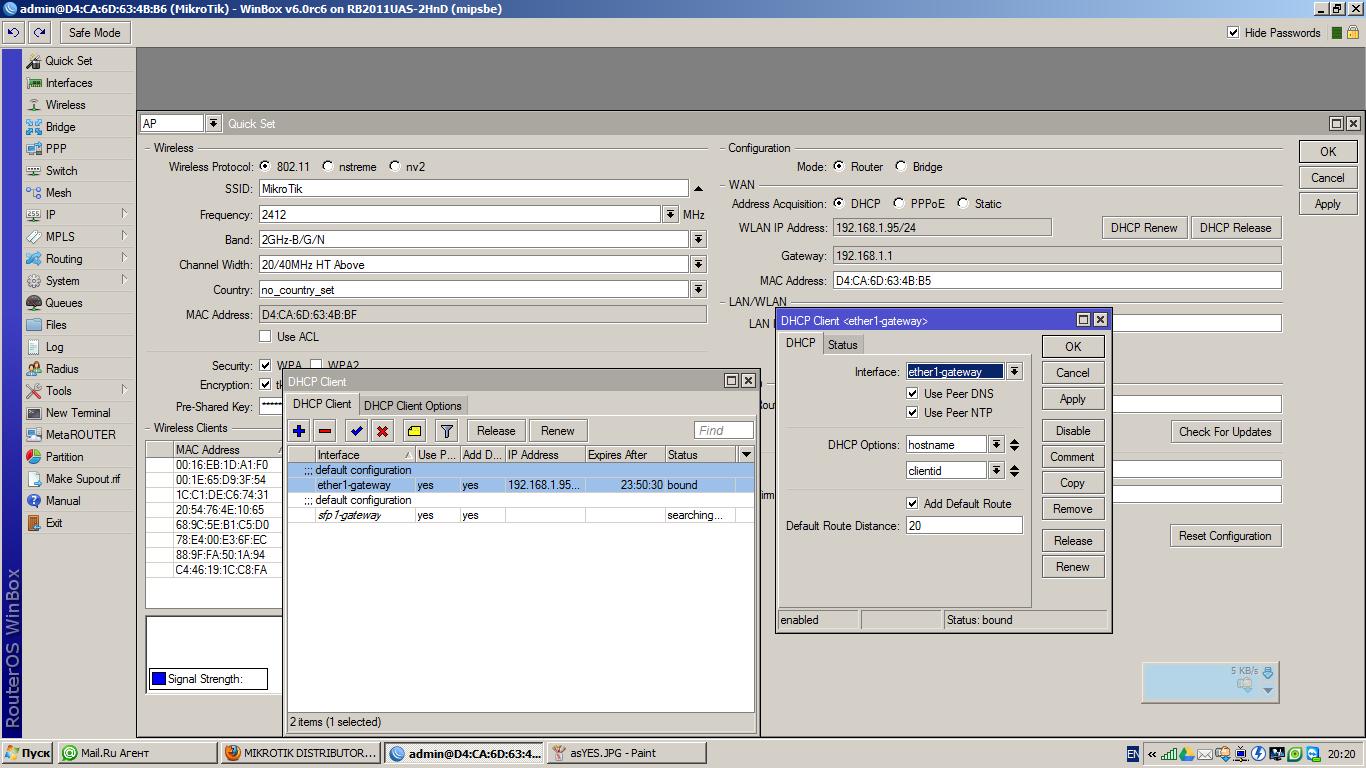The image size is (1366, 768).
Task: Add a new DHCP client with plus icon
Action: 299,431
